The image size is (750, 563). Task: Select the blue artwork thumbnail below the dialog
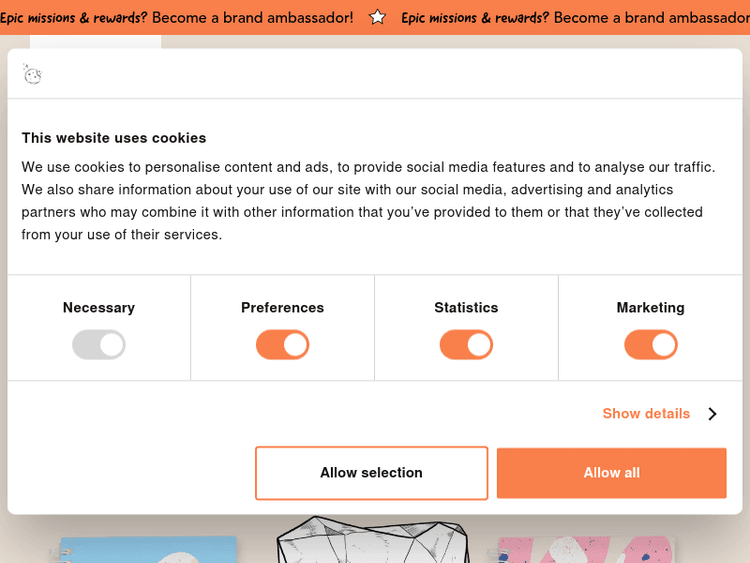click(147, 549)
